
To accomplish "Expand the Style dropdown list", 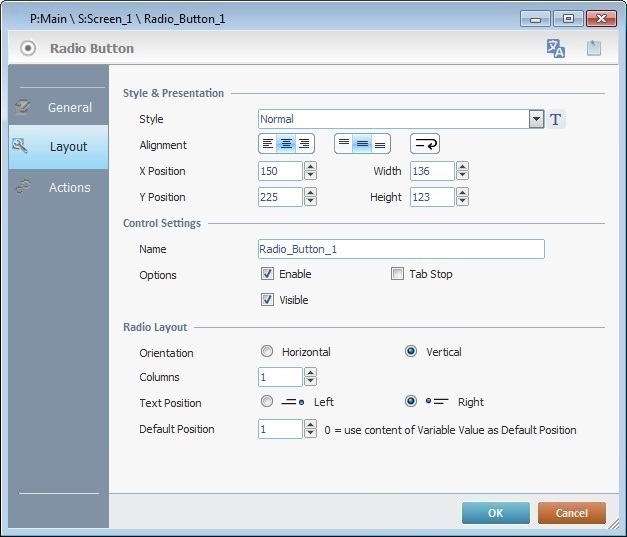I will tap(537, 120).
